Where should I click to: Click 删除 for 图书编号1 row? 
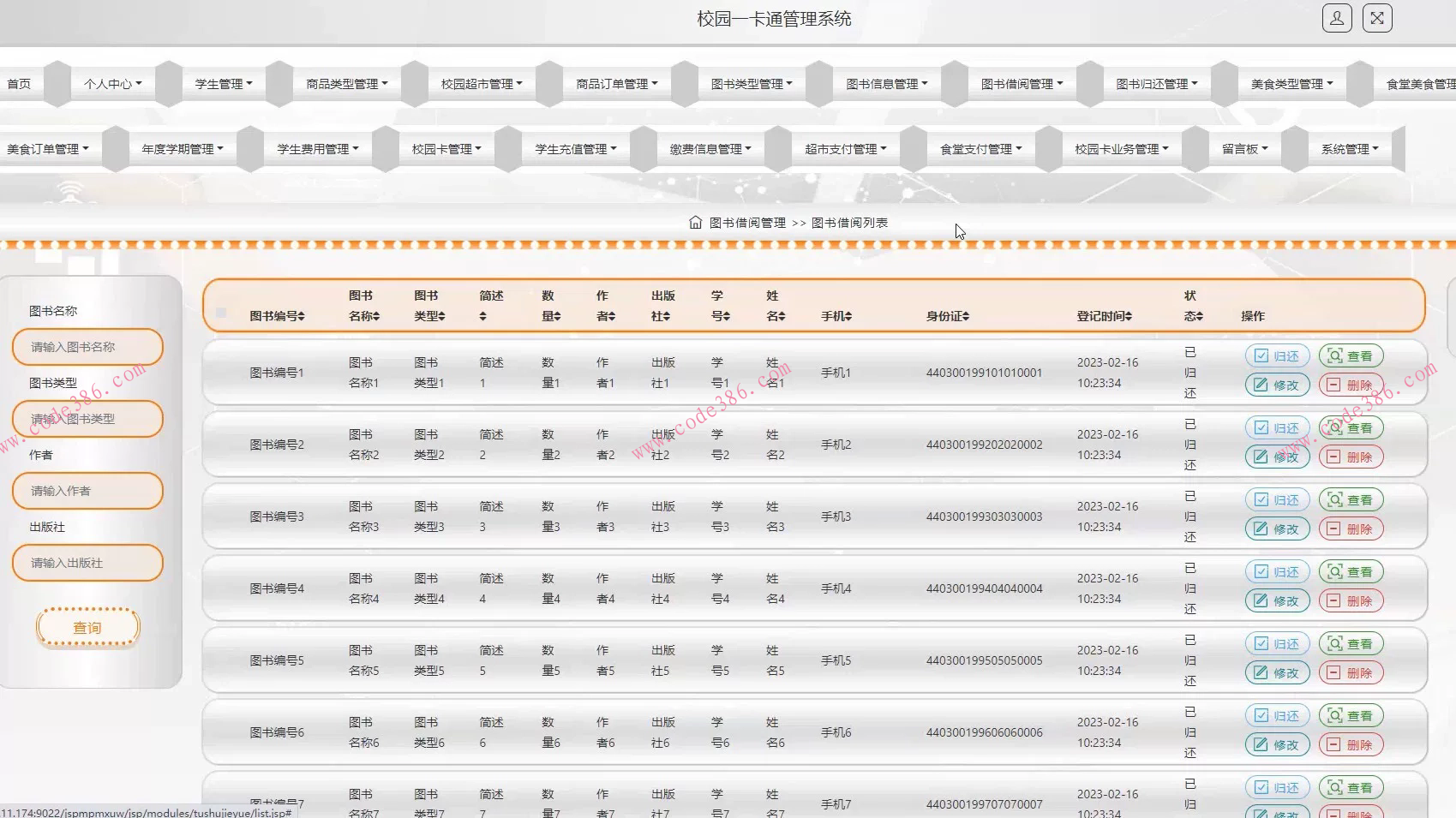(x=1351, y=385)
